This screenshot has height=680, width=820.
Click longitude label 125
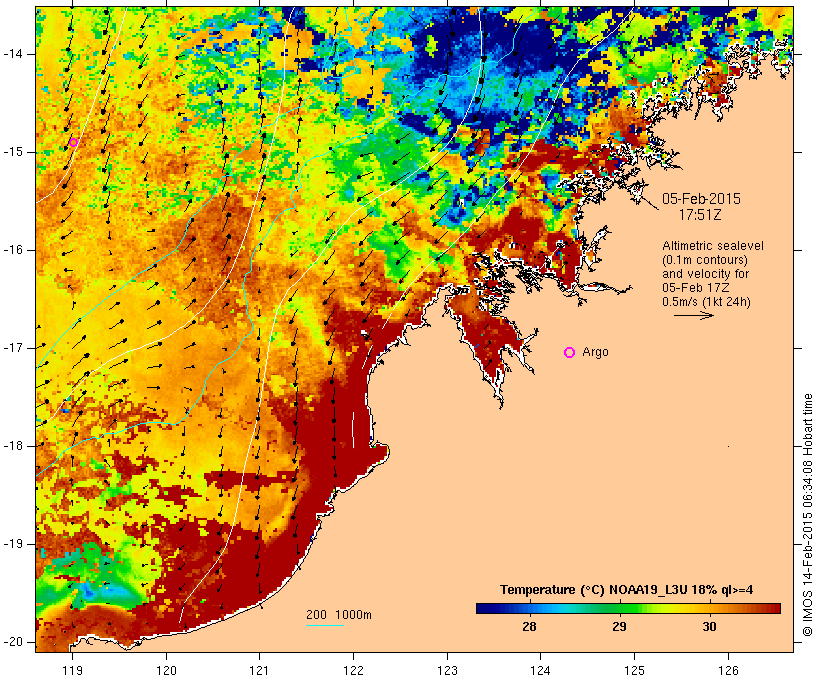[634, 671]
